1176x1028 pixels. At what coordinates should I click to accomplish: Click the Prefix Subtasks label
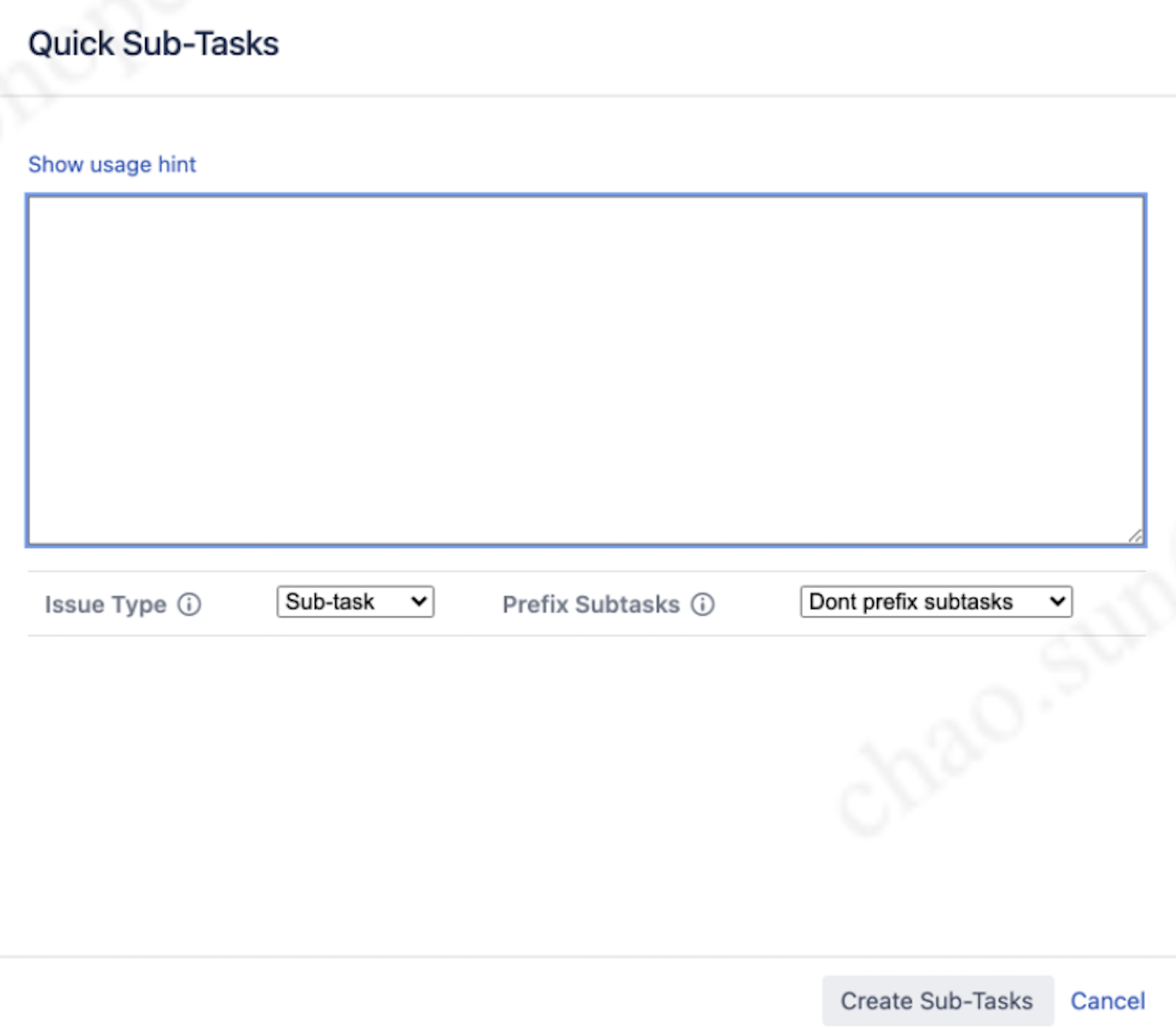591,605
